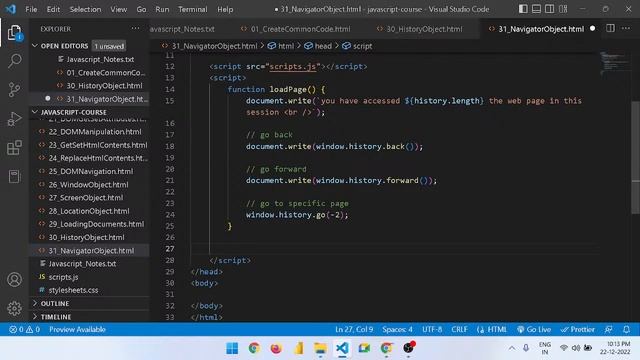Select head breadcrumb item

click(318, 46)
